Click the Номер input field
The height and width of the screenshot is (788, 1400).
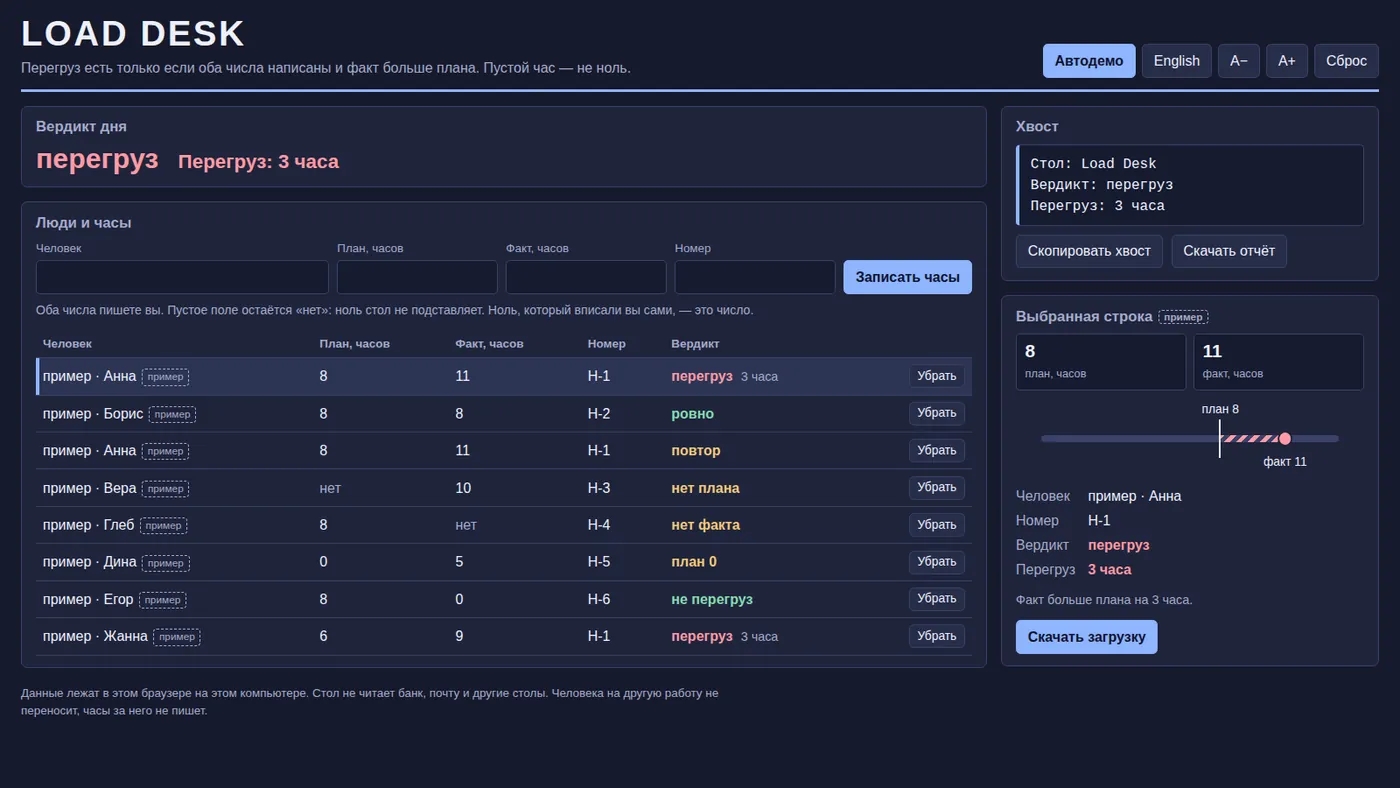(x=755, y=277)
